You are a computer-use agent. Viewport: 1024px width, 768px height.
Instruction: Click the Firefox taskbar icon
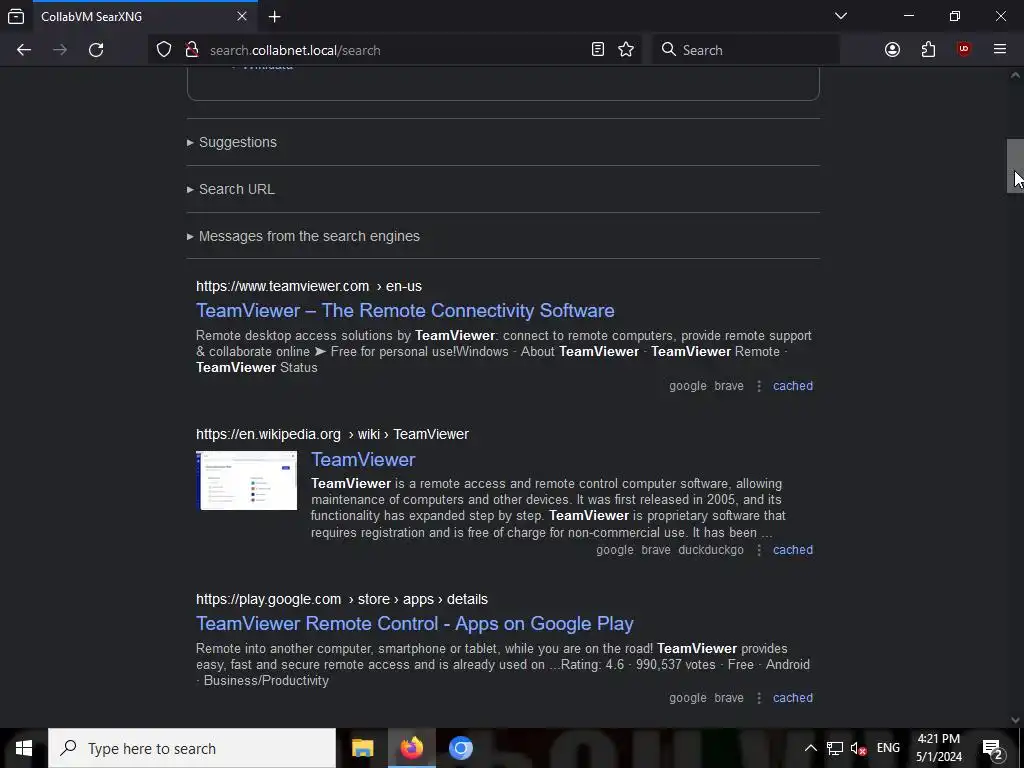pos(411,748)
